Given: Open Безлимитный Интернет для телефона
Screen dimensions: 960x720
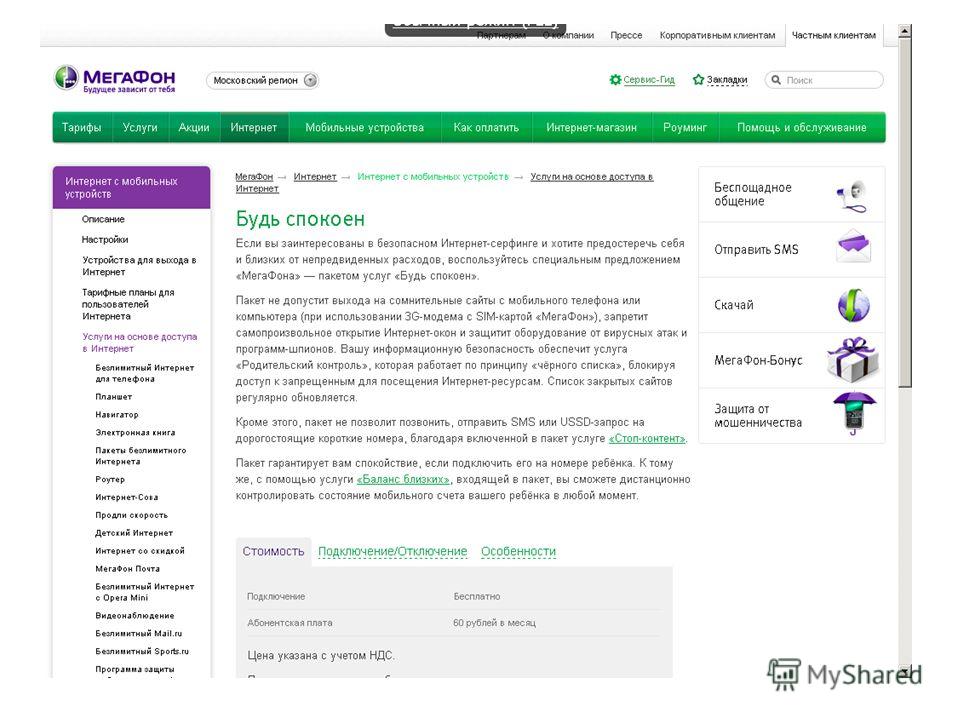Looking at the screenshot, I should 144,373.
